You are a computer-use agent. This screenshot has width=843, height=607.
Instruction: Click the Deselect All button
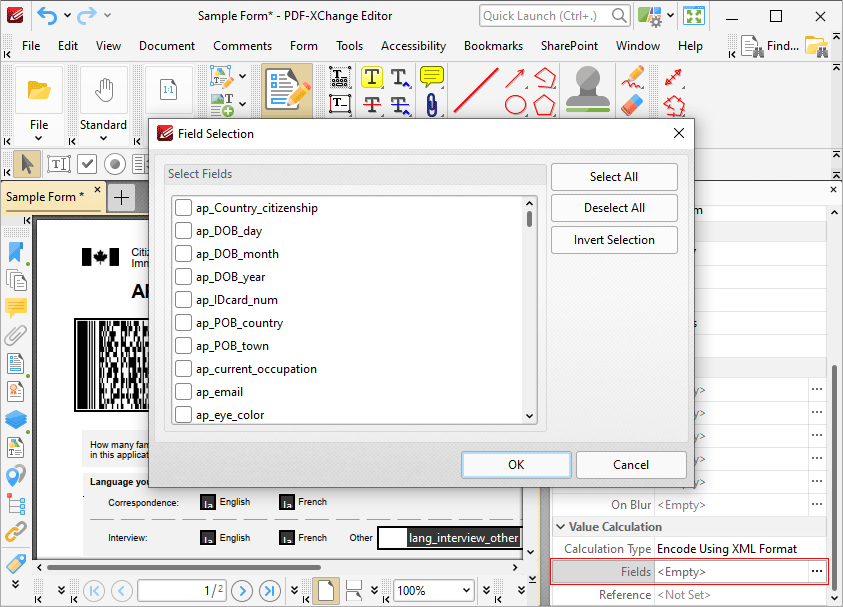[614, 208]
